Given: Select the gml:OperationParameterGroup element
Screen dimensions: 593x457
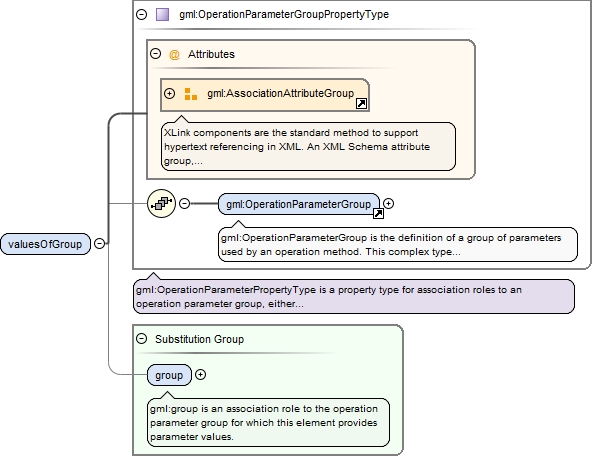Looking at the screenshot, I should point(299,204).
